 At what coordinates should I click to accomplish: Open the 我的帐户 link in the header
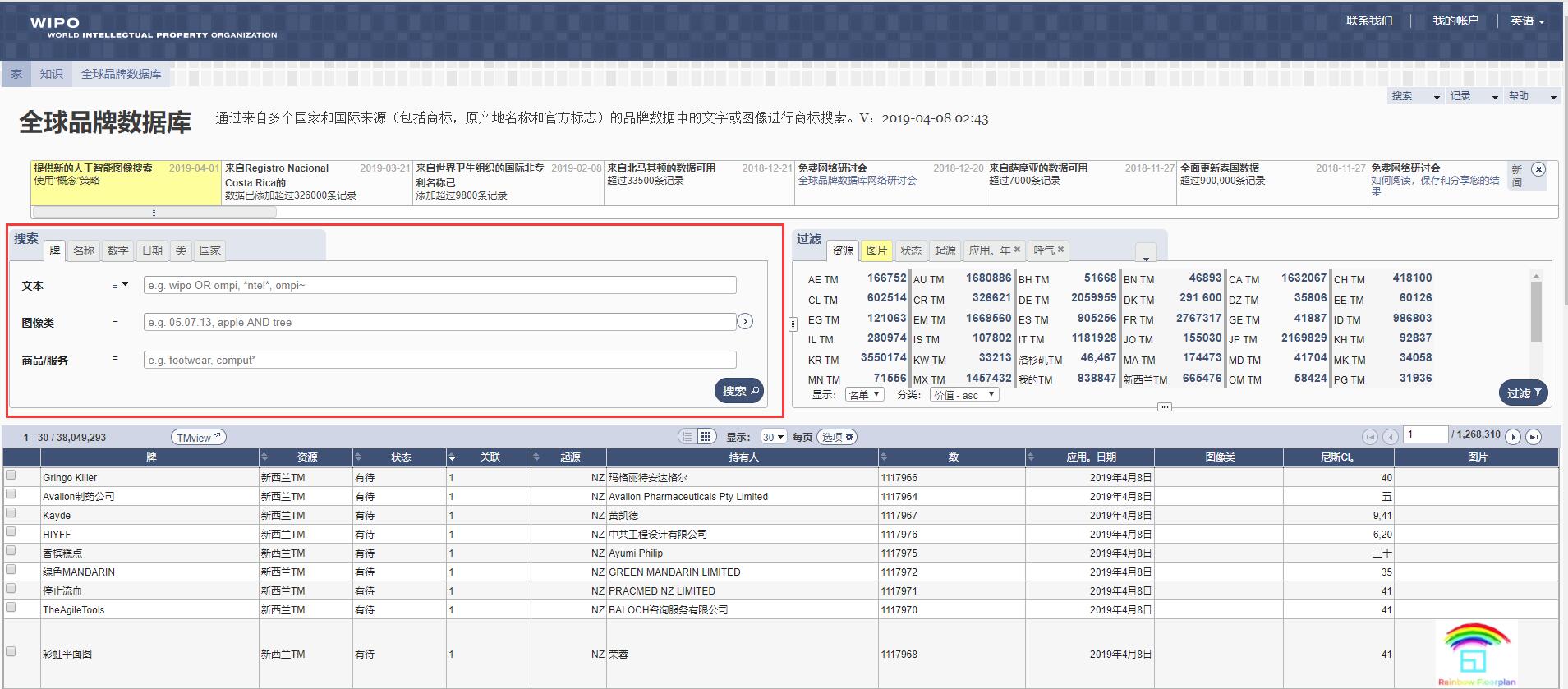tap(1455, 21)
